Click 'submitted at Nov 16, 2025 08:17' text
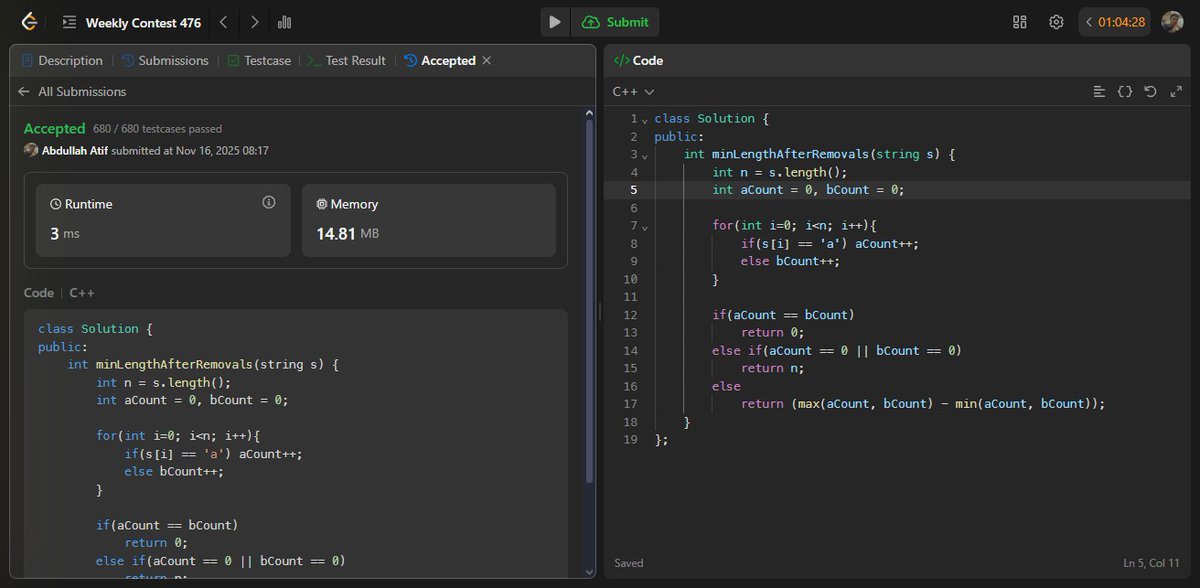Image resolution: width=1200 pixels, height=588 pixels. pyautogui.click(x=190, y=150)
